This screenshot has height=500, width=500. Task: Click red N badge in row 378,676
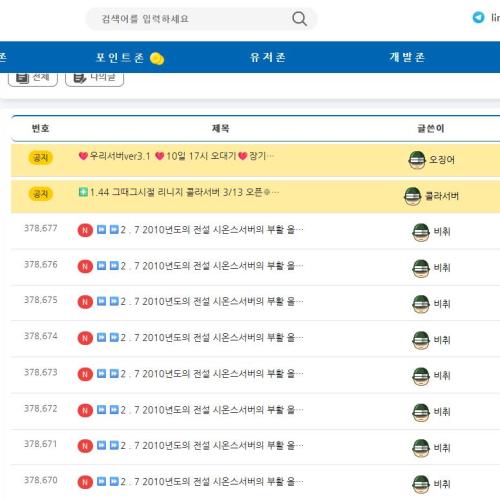[85, 267]
